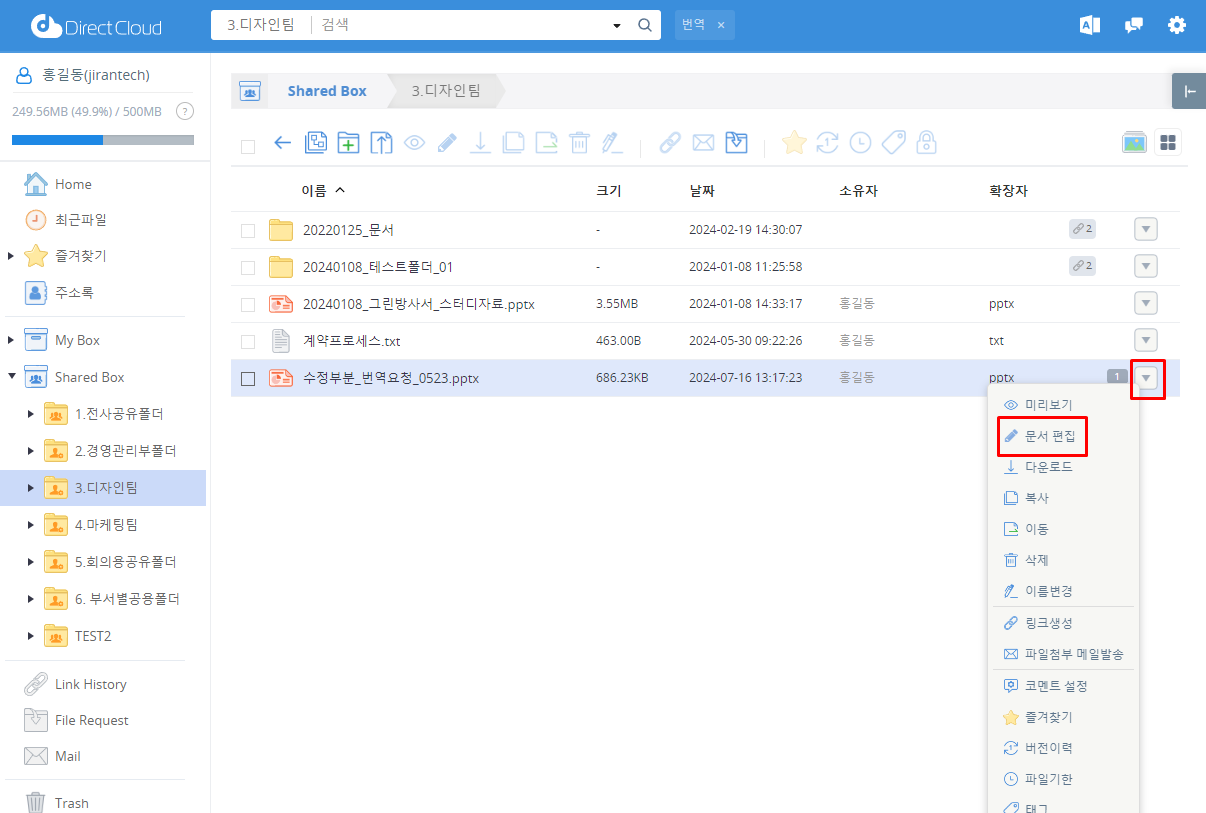Select 다운로드 in the context menu
The width and height of the screenshot is (1206, 813).
tap(1048, 467)
